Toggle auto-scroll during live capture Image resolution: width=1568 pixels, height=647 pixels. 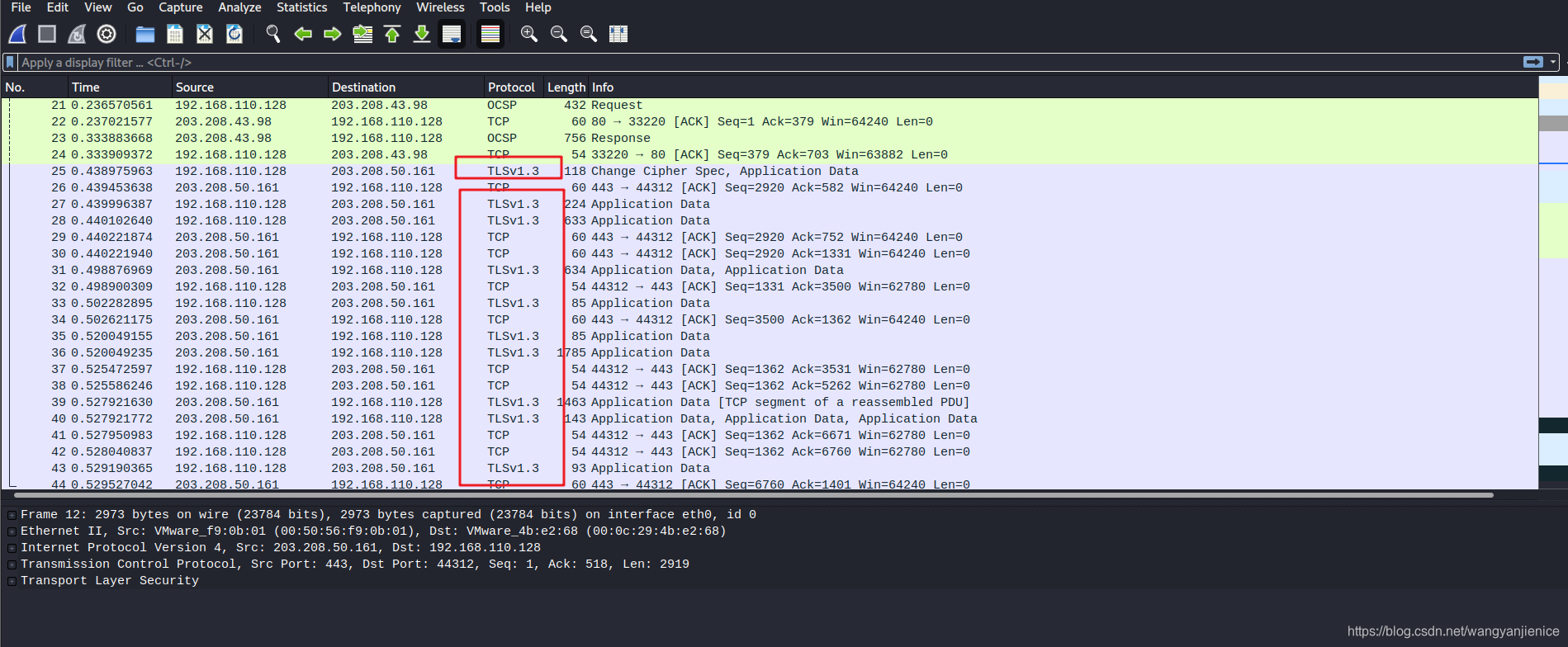[452, 34]
